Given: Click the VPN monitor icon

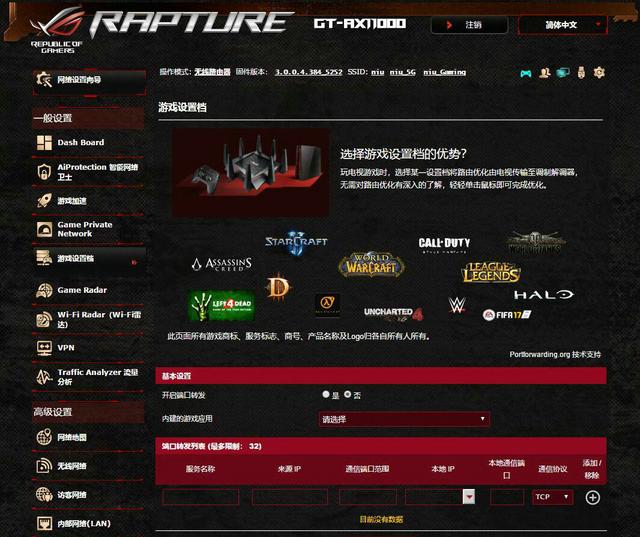Looking at the screenshot, I should tap(44, 348).
